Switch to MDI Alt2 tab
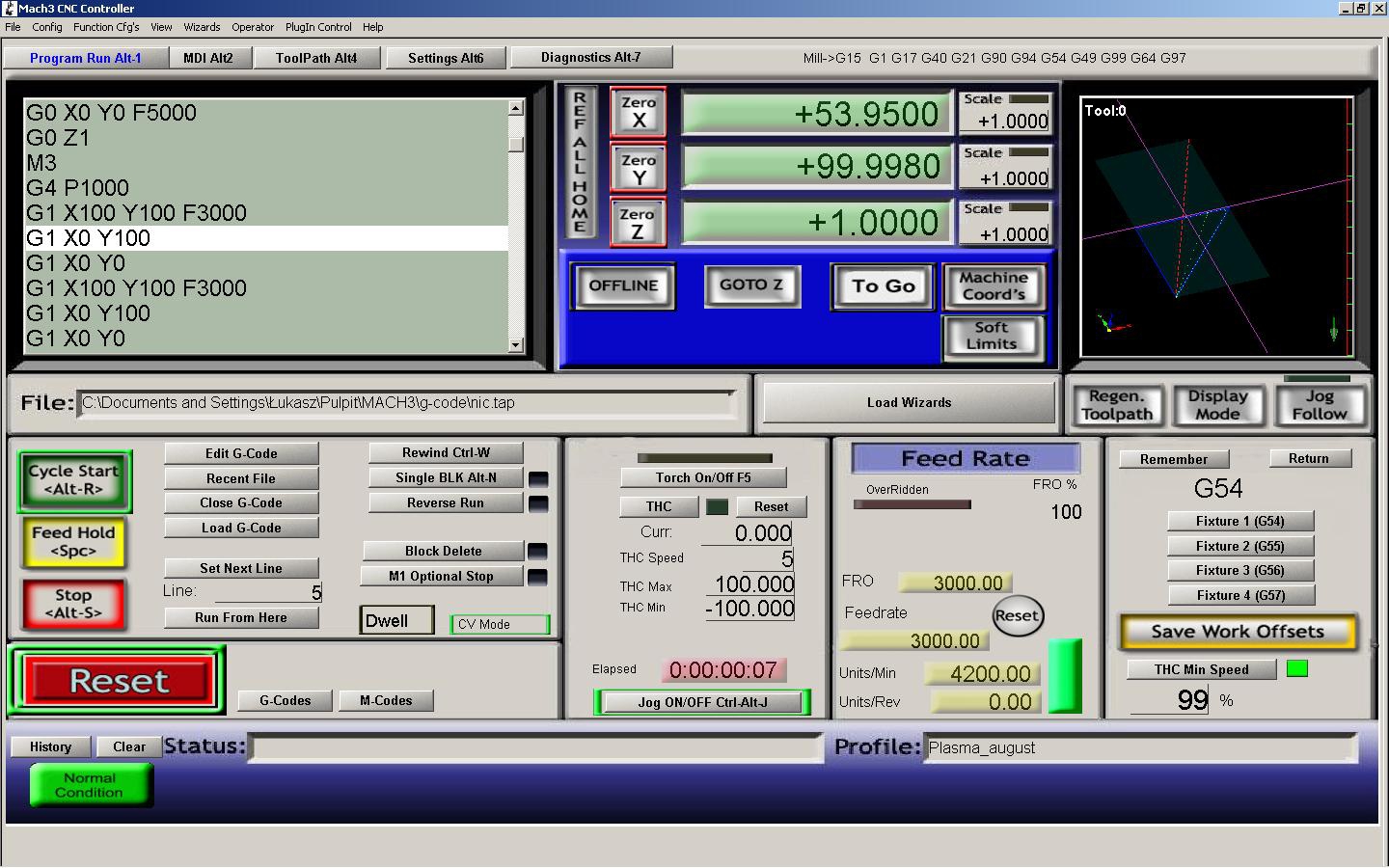This screenshot has height=868, width=1389. 208,58
